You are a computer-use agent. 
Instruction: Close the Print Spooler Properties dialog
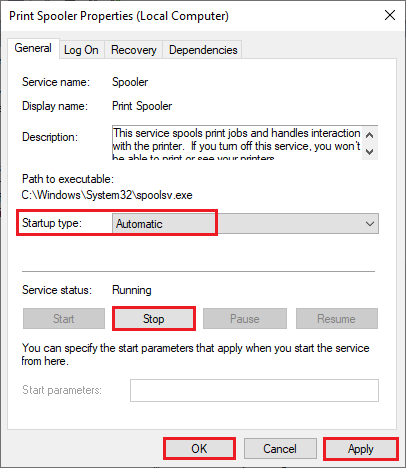coord(390,15)
